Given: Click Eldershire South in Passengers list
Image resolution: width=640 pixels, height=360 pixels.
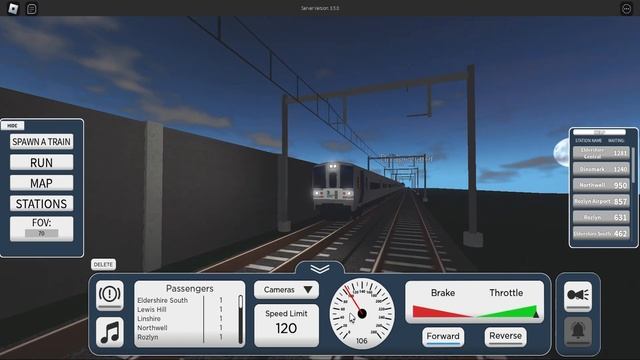Looking at the screenshot, I should tap(162, 300).
